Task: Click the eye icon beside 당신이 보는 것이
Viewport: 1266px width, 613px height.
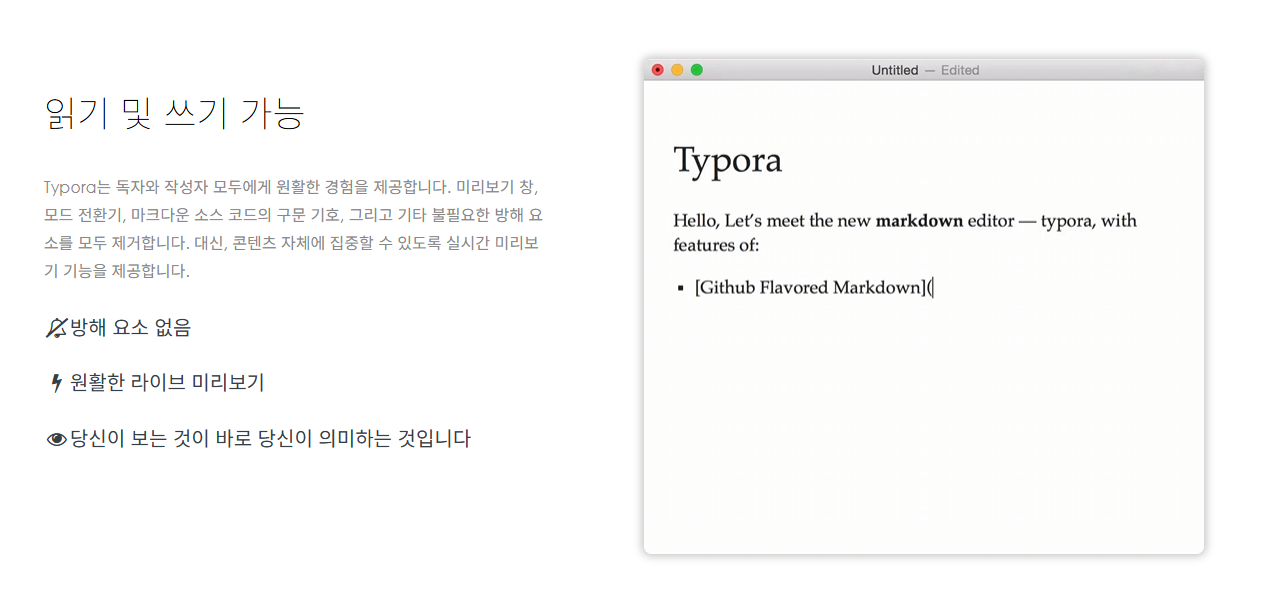Action: pos(57,439)
